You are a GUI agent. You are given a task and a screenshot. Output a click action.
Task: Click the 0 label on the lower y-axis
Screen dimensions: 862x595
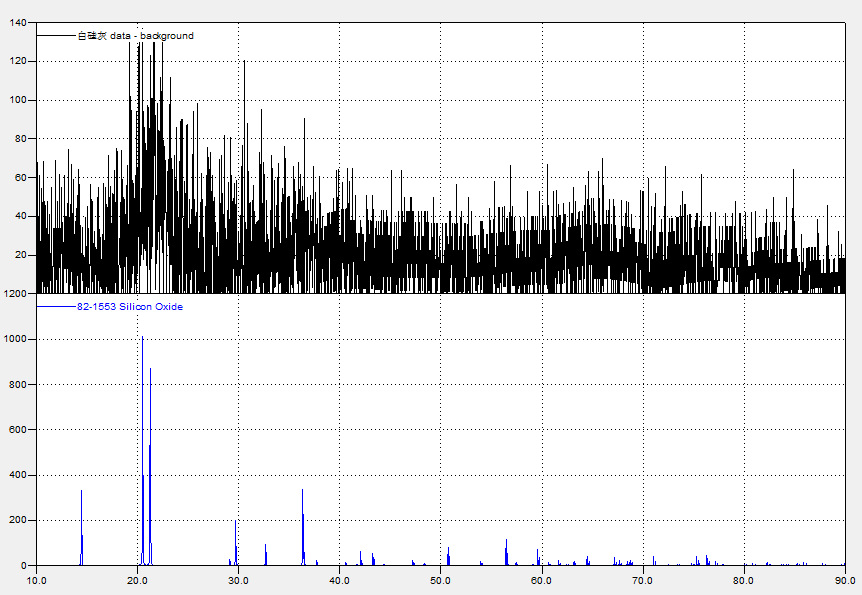click(x=24, y=565)
